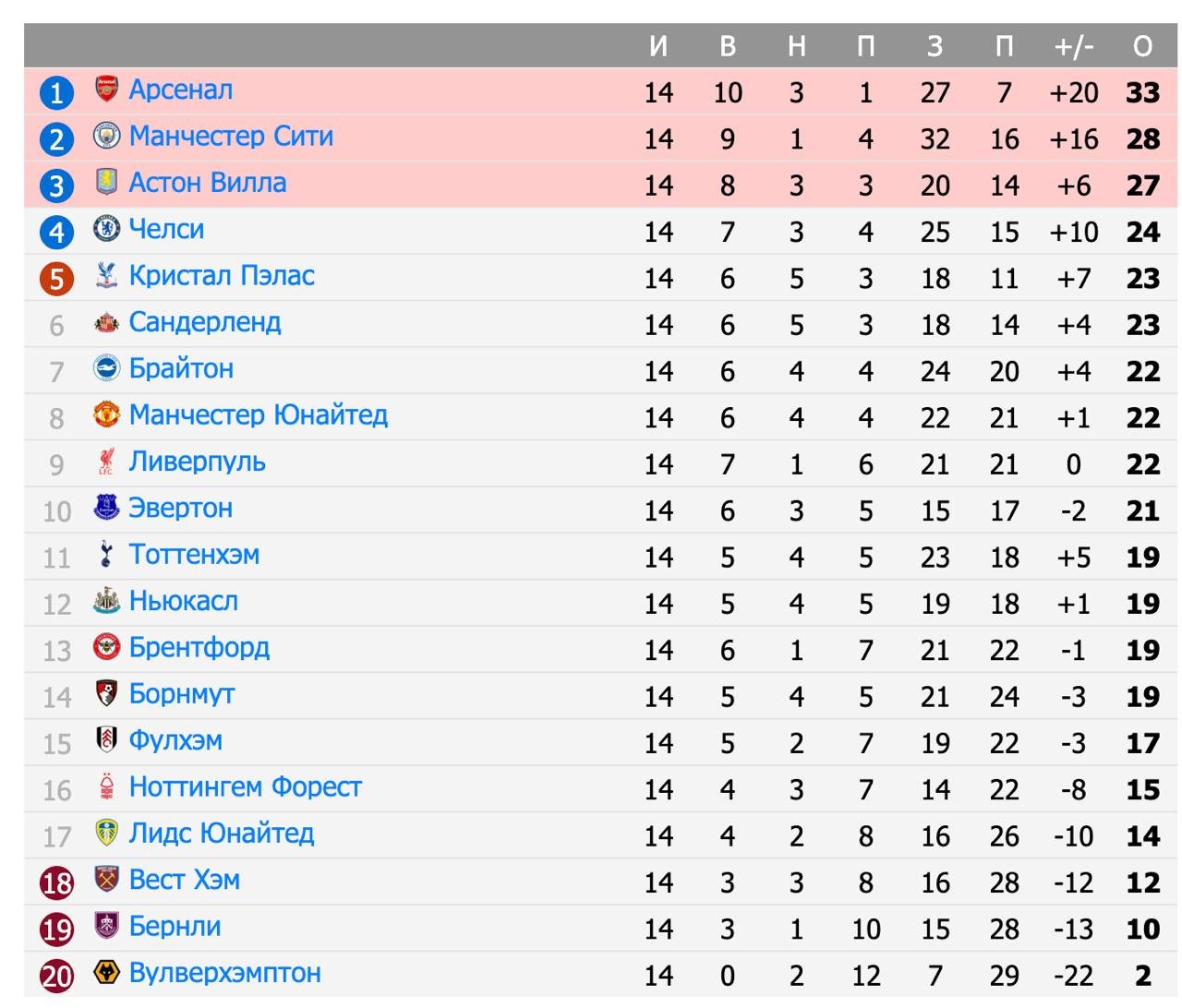
Task: Click the Manchester United crest icon
Action: [x=107, y=414]
